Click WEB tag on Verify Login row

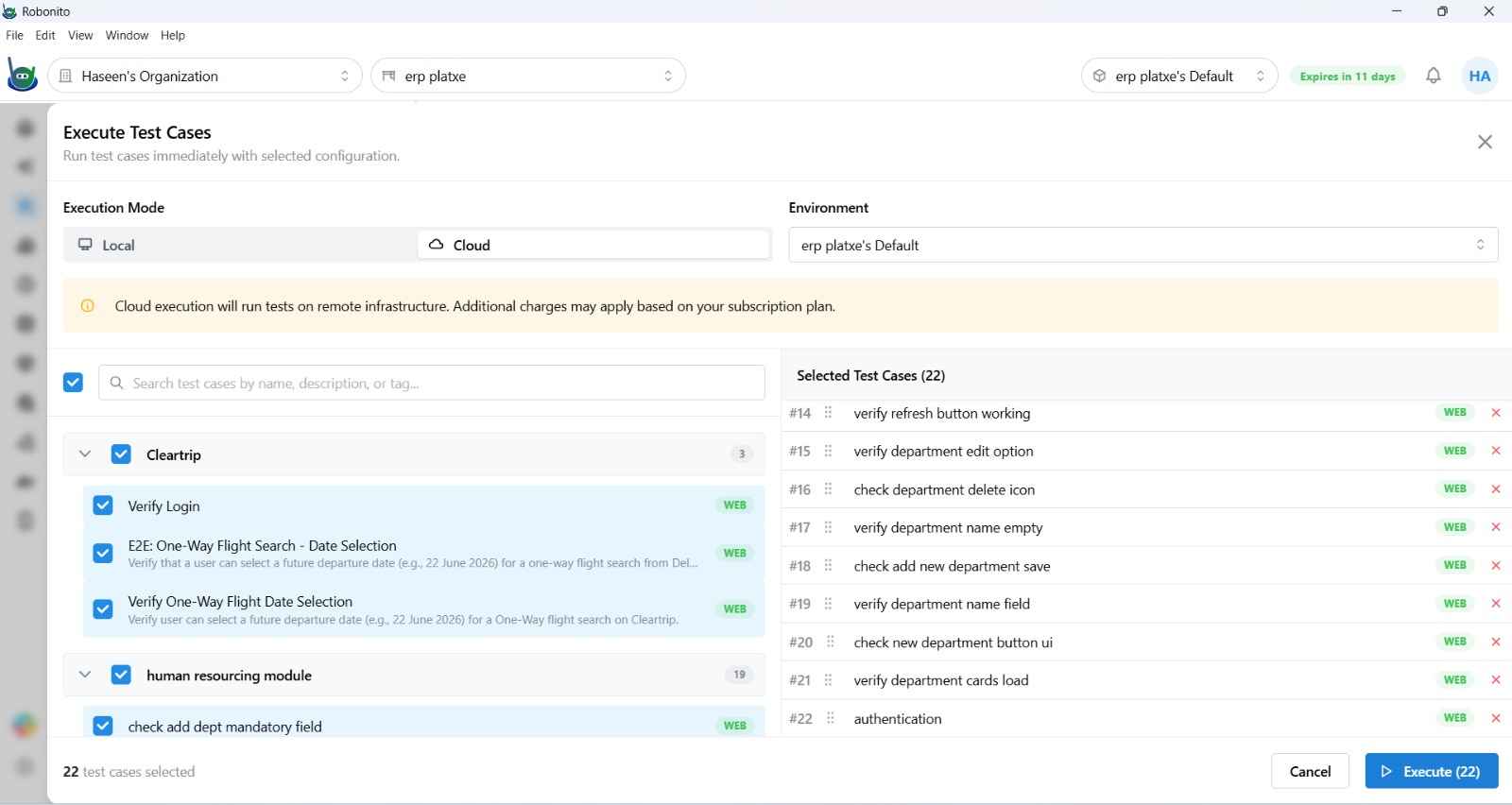click(735, 505)
